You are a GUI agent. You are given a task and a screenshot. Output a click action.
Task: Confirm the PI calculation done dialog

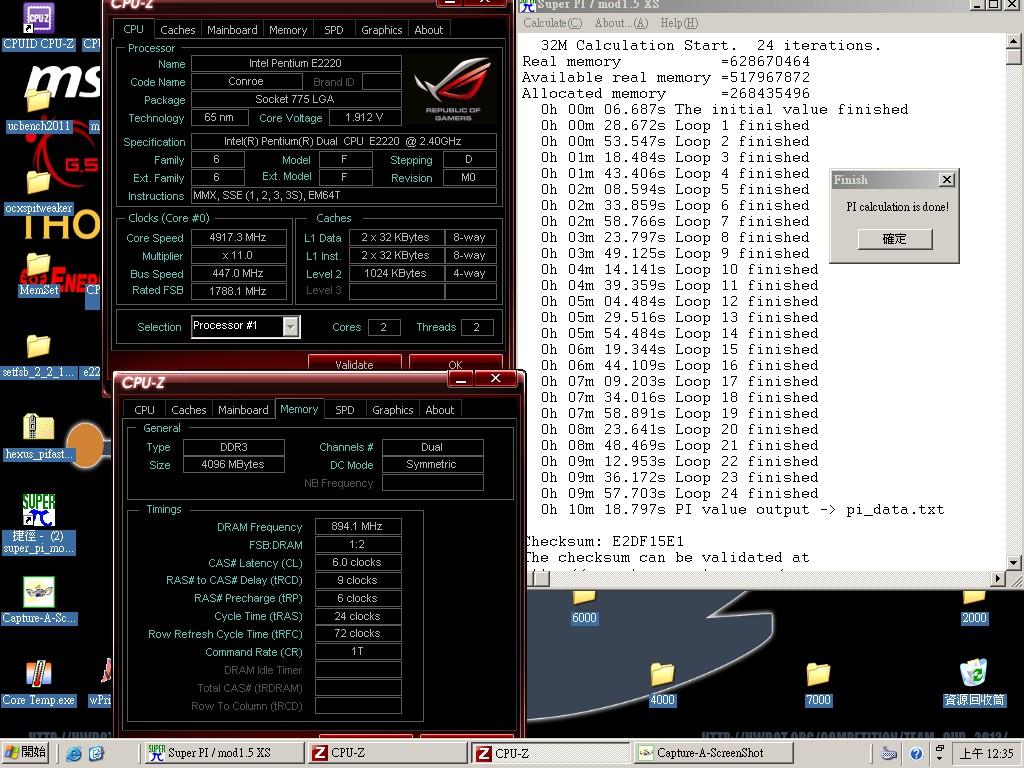(895, 239)
